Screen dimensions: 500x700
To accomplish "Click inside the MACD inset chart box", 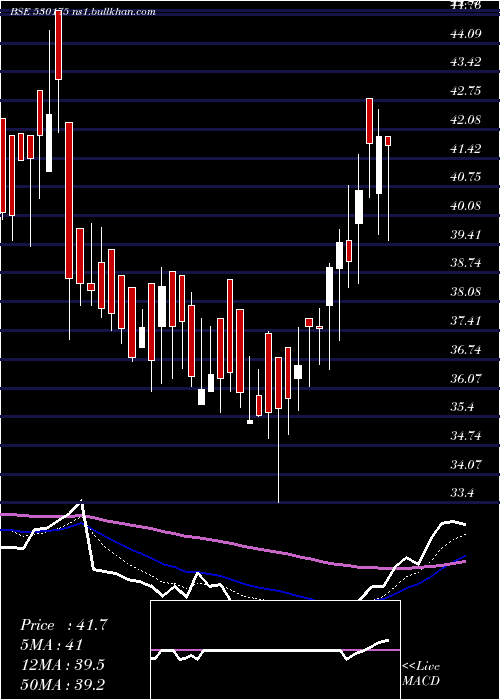I will pos(275,650).
